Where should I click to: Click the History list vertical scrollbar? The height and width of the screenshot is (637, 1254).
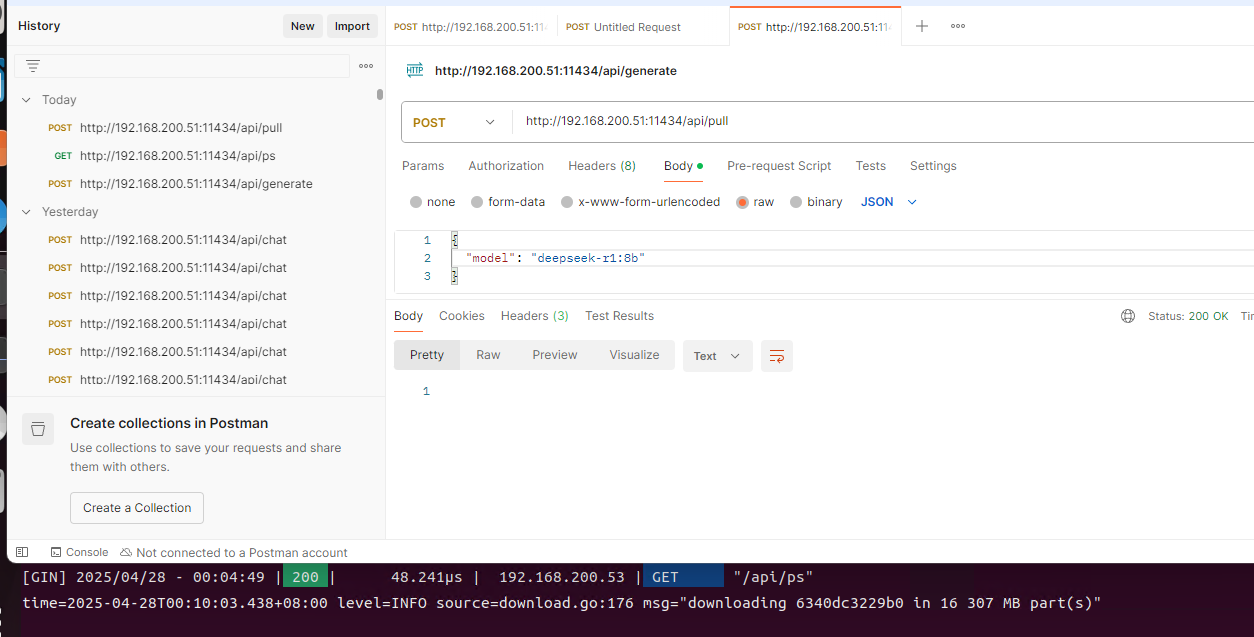[x=380, y=95]
